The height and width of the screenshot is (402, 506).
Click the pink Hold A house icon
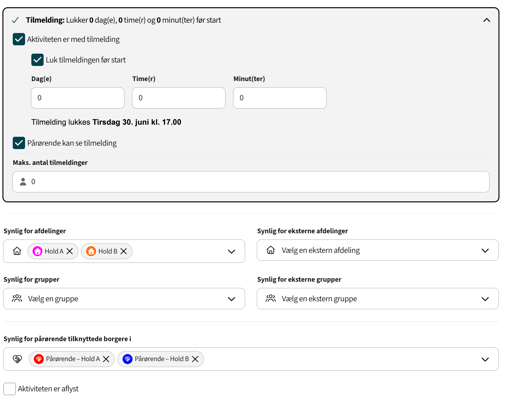point(37,251)
